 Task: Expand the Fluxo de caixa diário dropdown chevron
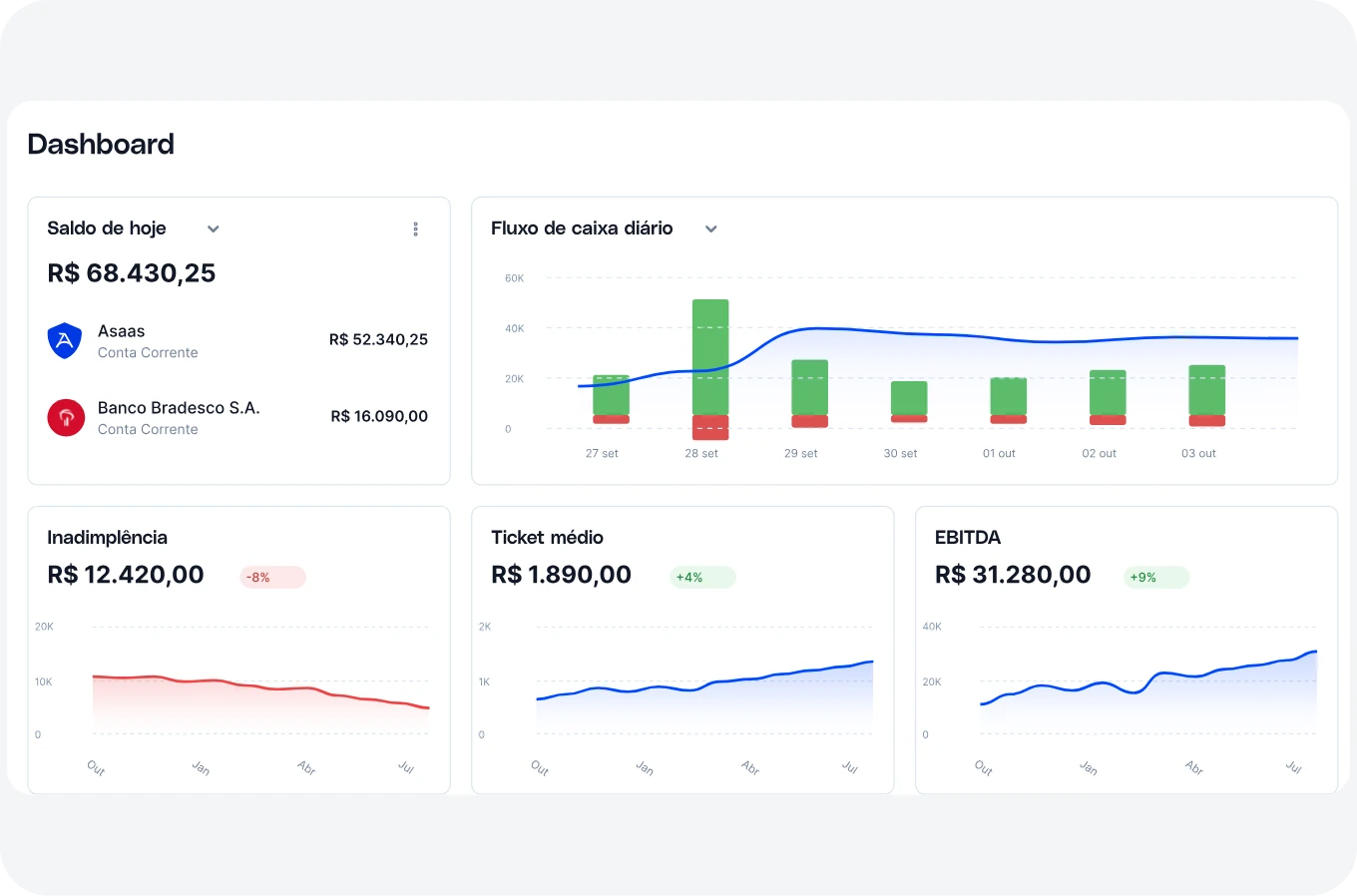pyautogui.click(x=711, y=229)
